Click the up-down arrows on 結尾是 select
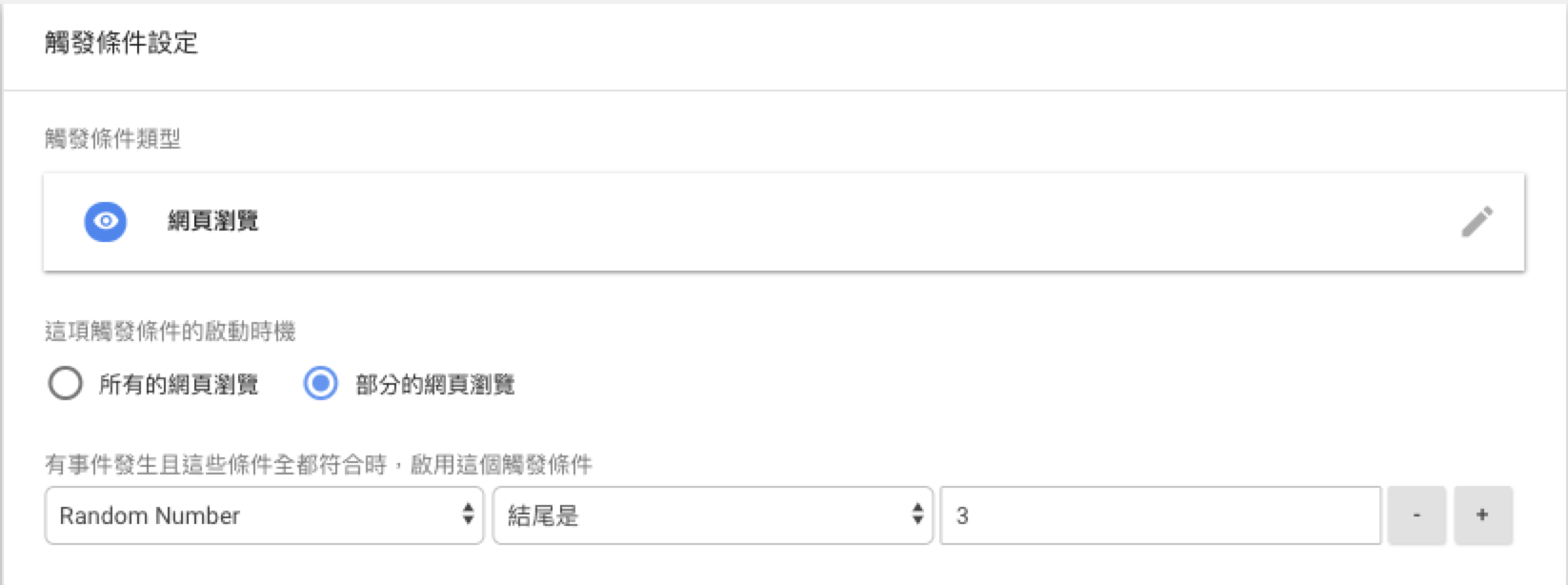 click(916, 514)
